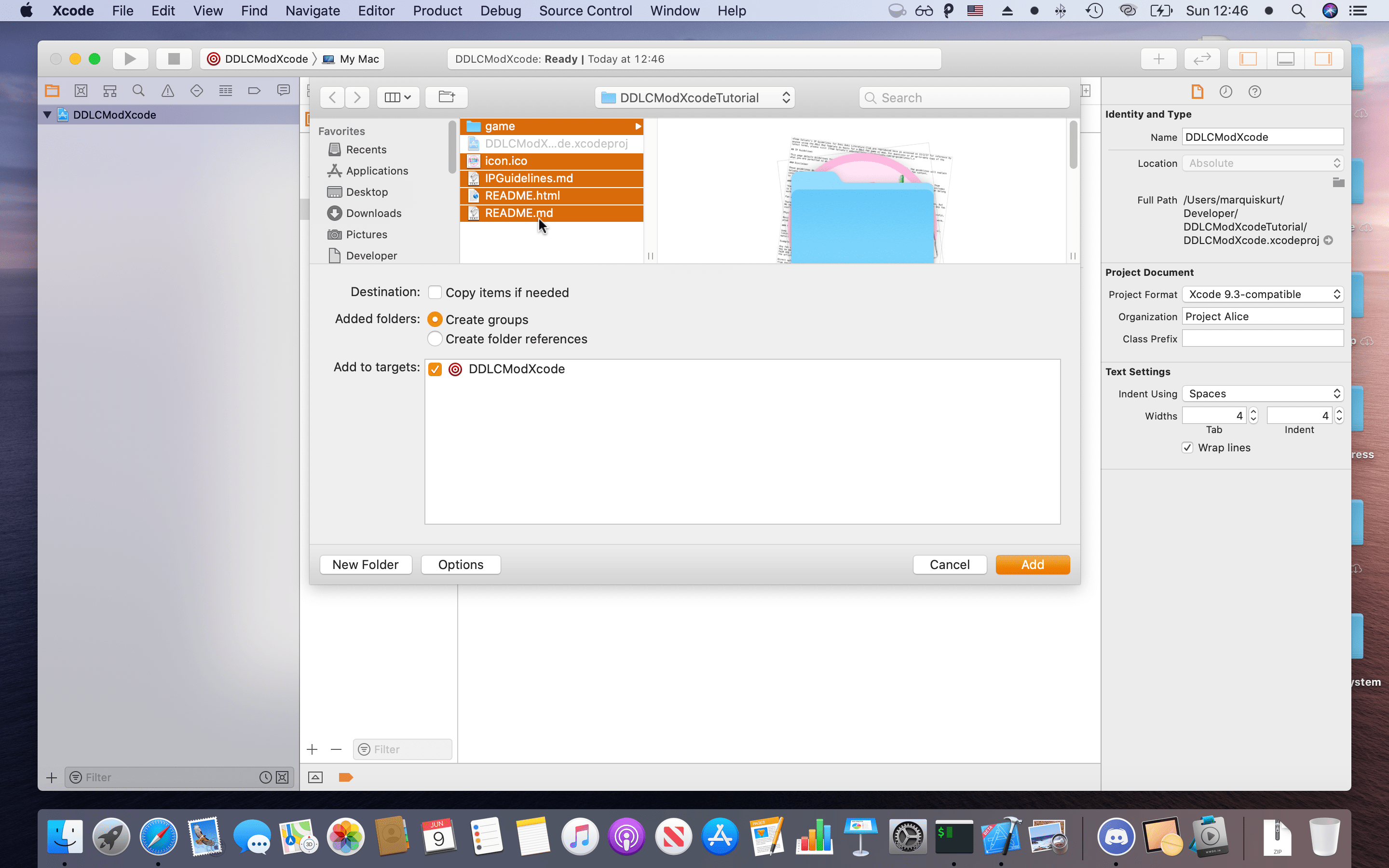Adjust the Tab width stepper
This screenshot has width=1389, height=868.
coord(1253,416)
